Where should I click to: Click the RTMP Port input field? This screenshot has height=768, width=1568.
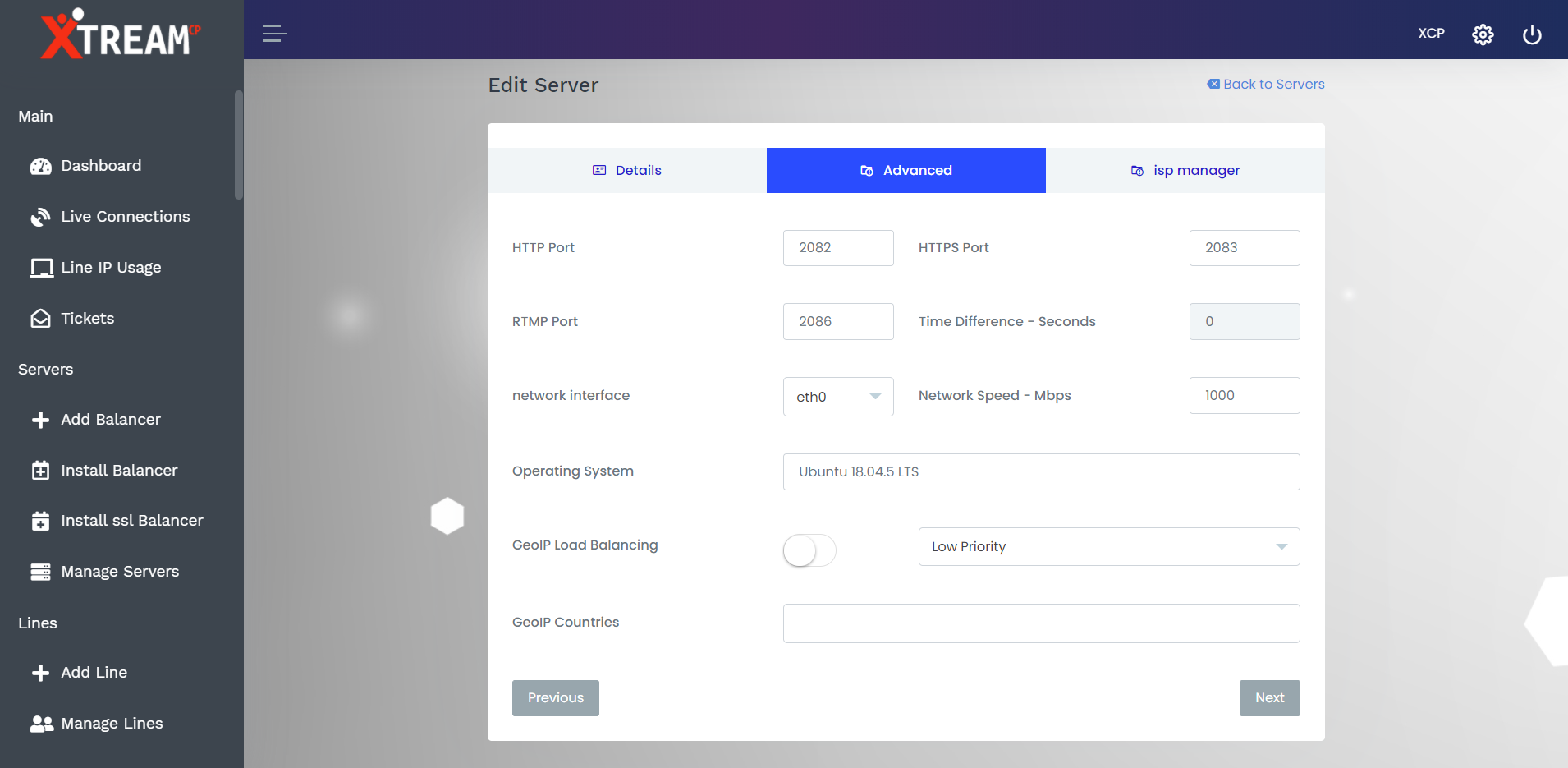(x=838, y=322)
